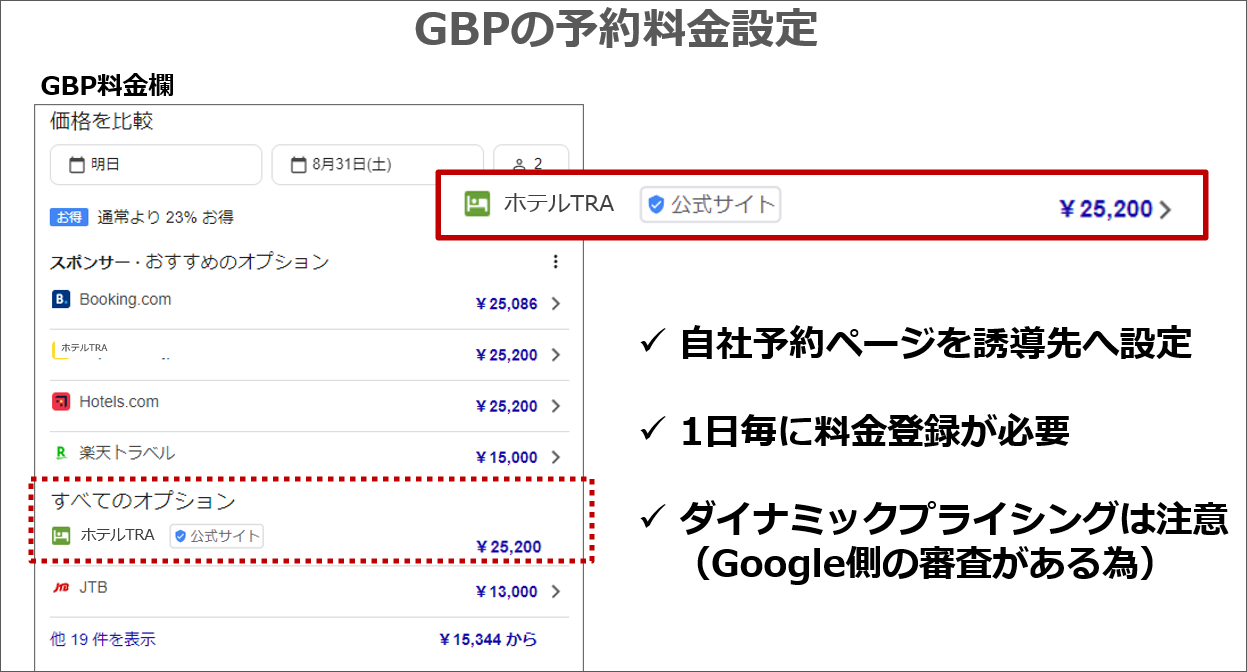Viewport: 1247px width, 672px height.
Task: Click 公式サイト badge in the enlarged callout
Action: pos(710,204)
